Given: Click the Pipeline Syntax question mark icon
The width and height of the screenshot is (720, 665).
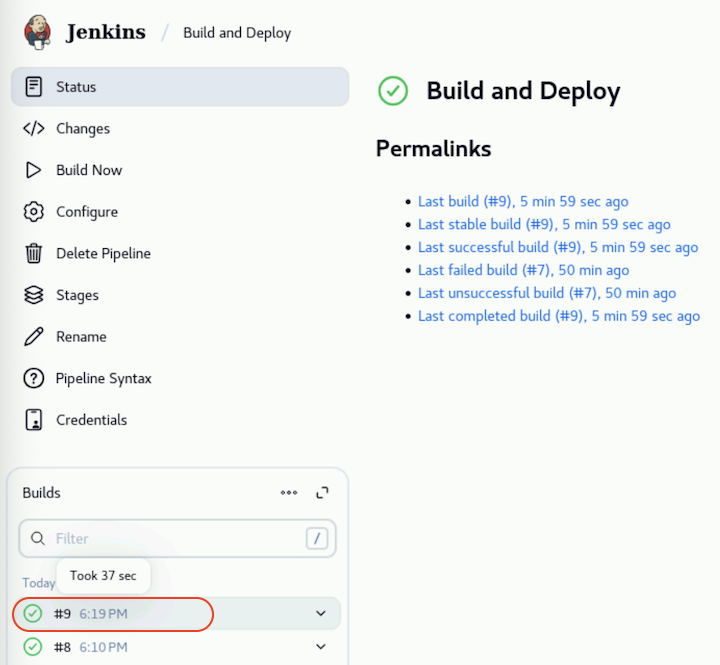Looking at the screenshot, I should 34,379.
